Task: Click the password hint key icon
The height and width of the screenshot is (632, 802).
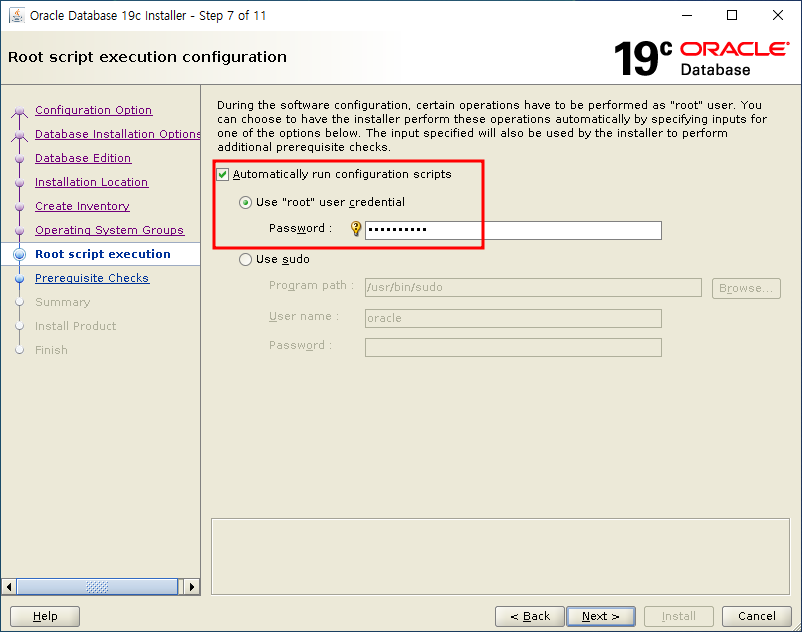Action: [355, 229]
